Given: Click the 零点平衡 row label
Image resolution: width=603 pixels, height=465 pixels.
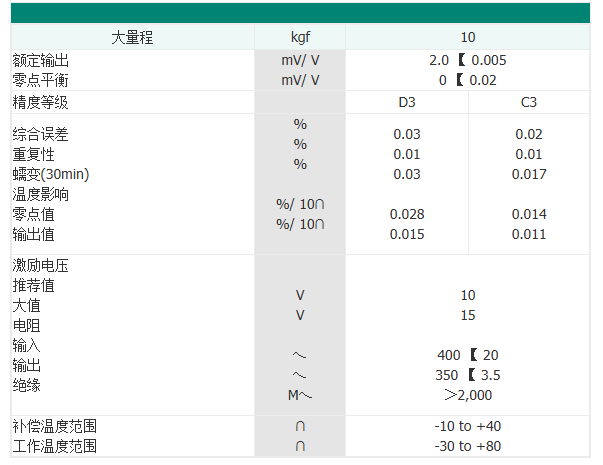Looking at the screenshot, I should tap(40, 80).
